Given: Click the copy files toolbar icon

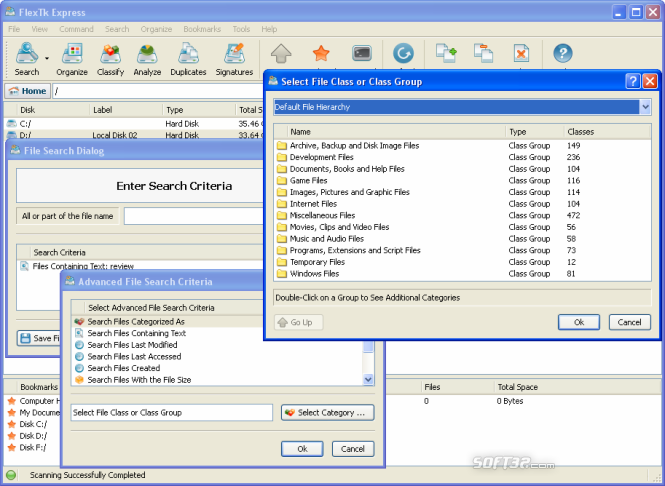Looking at the screenshot, I should pyautogui.click(x=446, y=53).
